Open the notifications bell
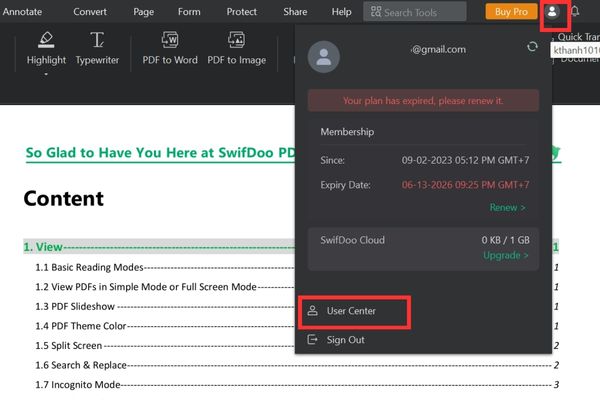 pyautogui.click(x=575, y=11)
